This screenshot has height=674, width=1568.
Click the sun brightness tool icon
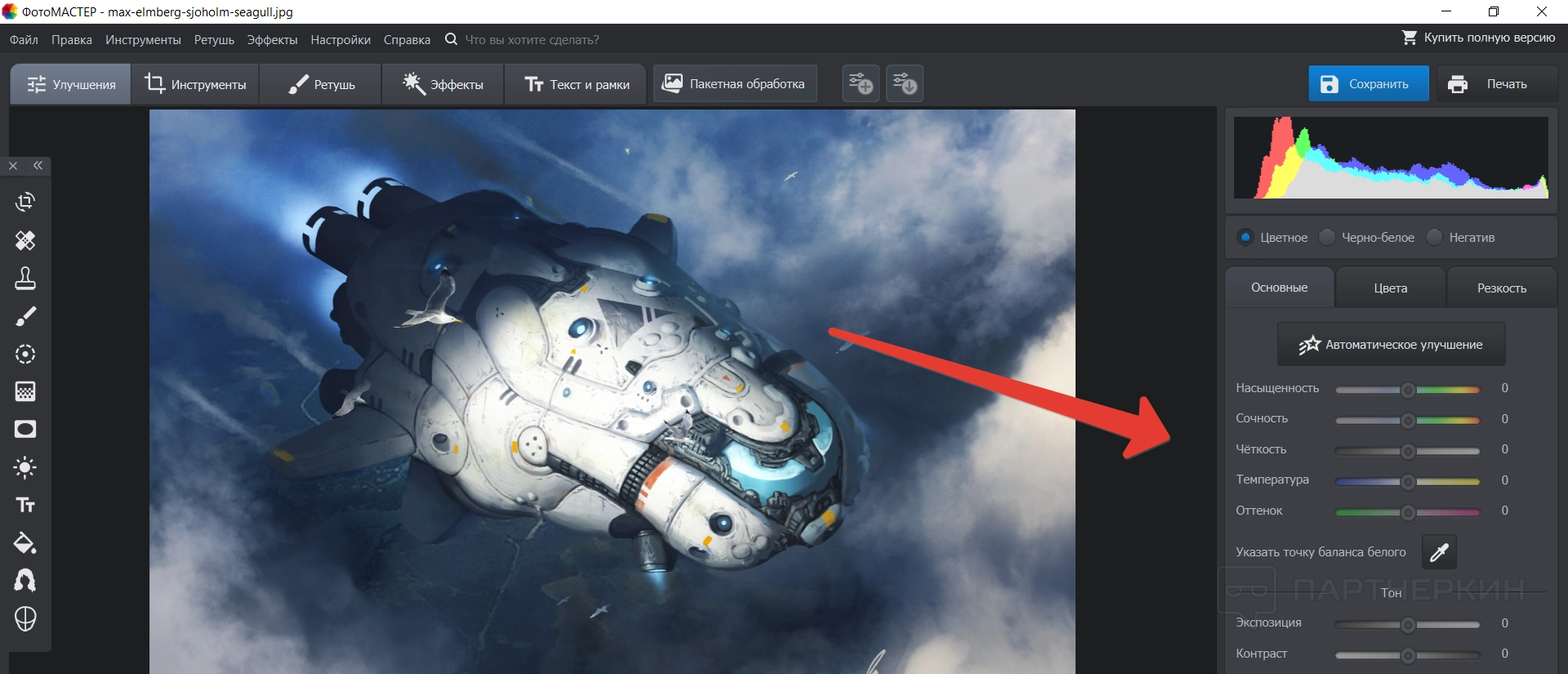[25, 467]
